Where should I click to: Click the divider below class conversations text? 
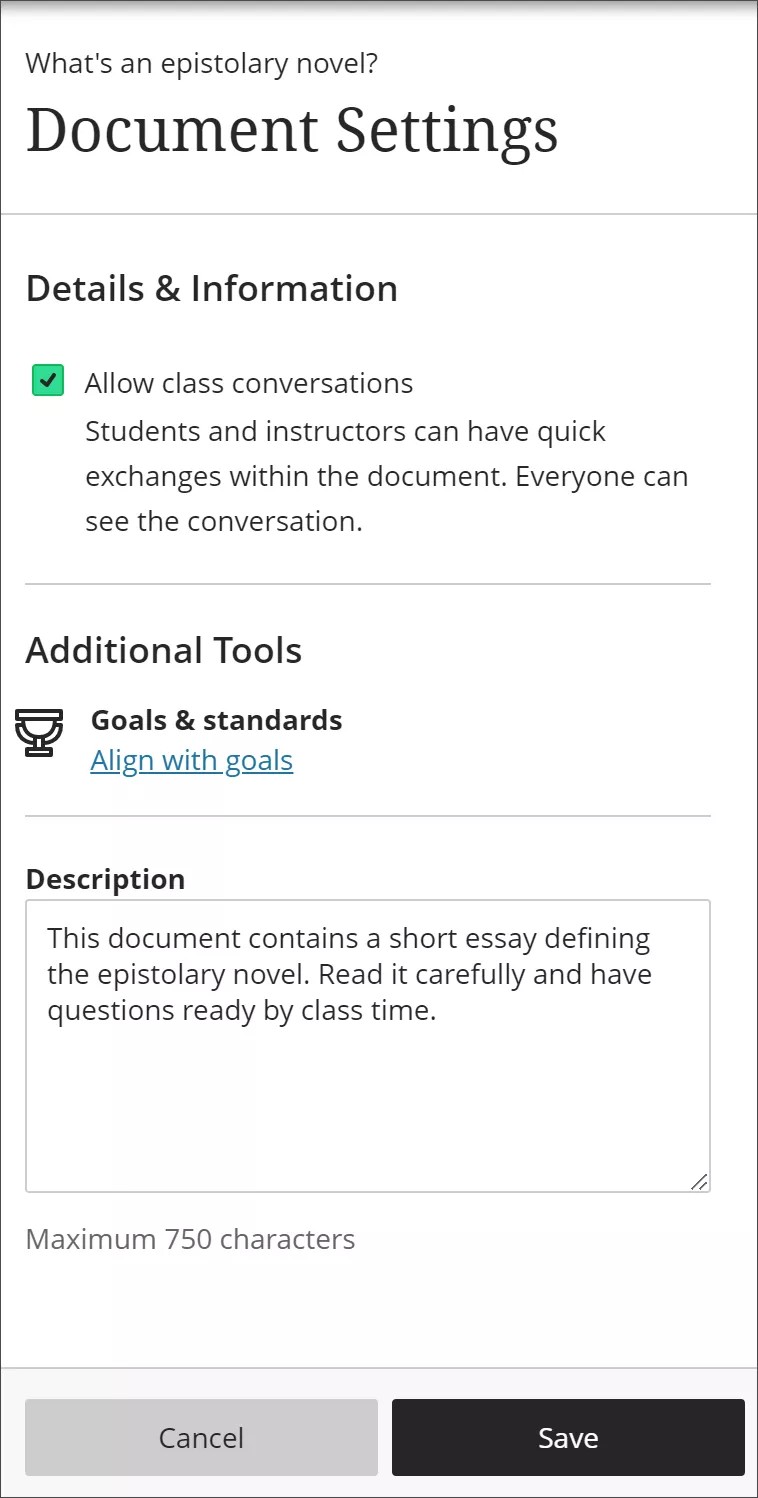[x=367, y=581]
